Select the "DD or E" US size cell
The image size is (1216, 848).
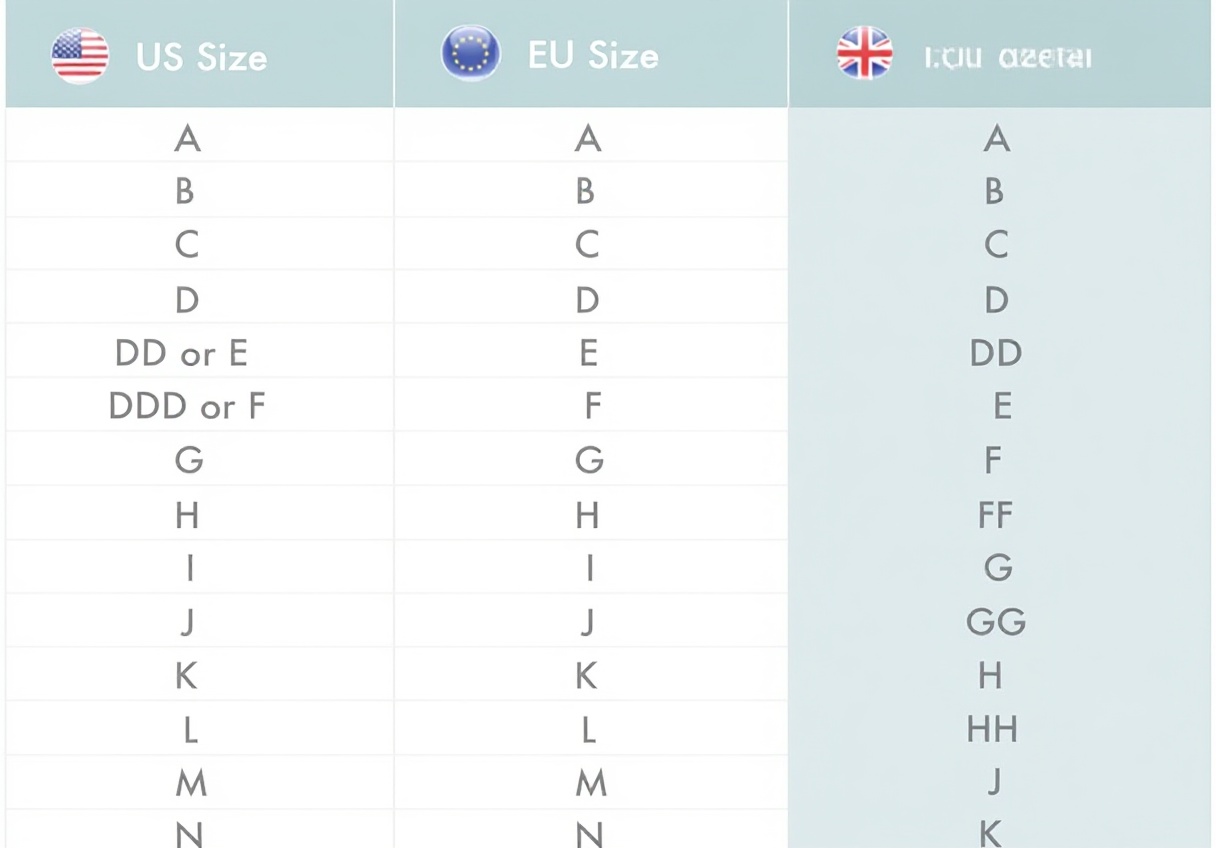click(181, 353)
